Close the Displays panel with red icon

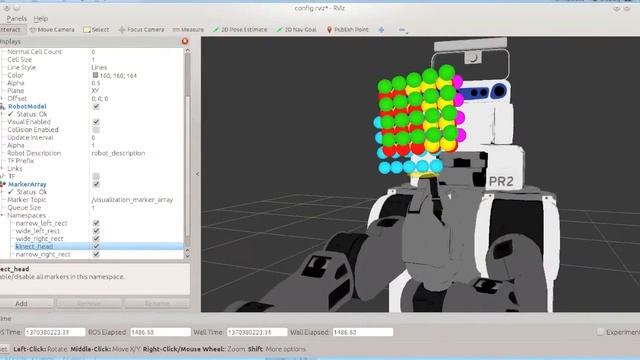click(185, 41)
